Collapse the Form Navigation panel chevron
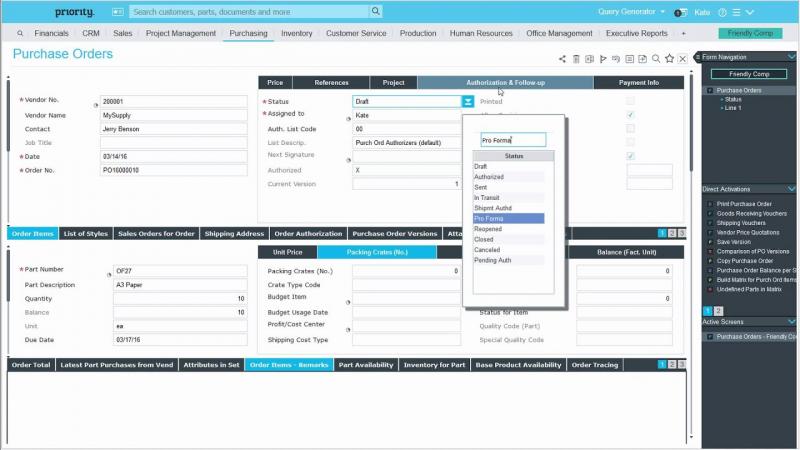 click(x=791, y=57)
